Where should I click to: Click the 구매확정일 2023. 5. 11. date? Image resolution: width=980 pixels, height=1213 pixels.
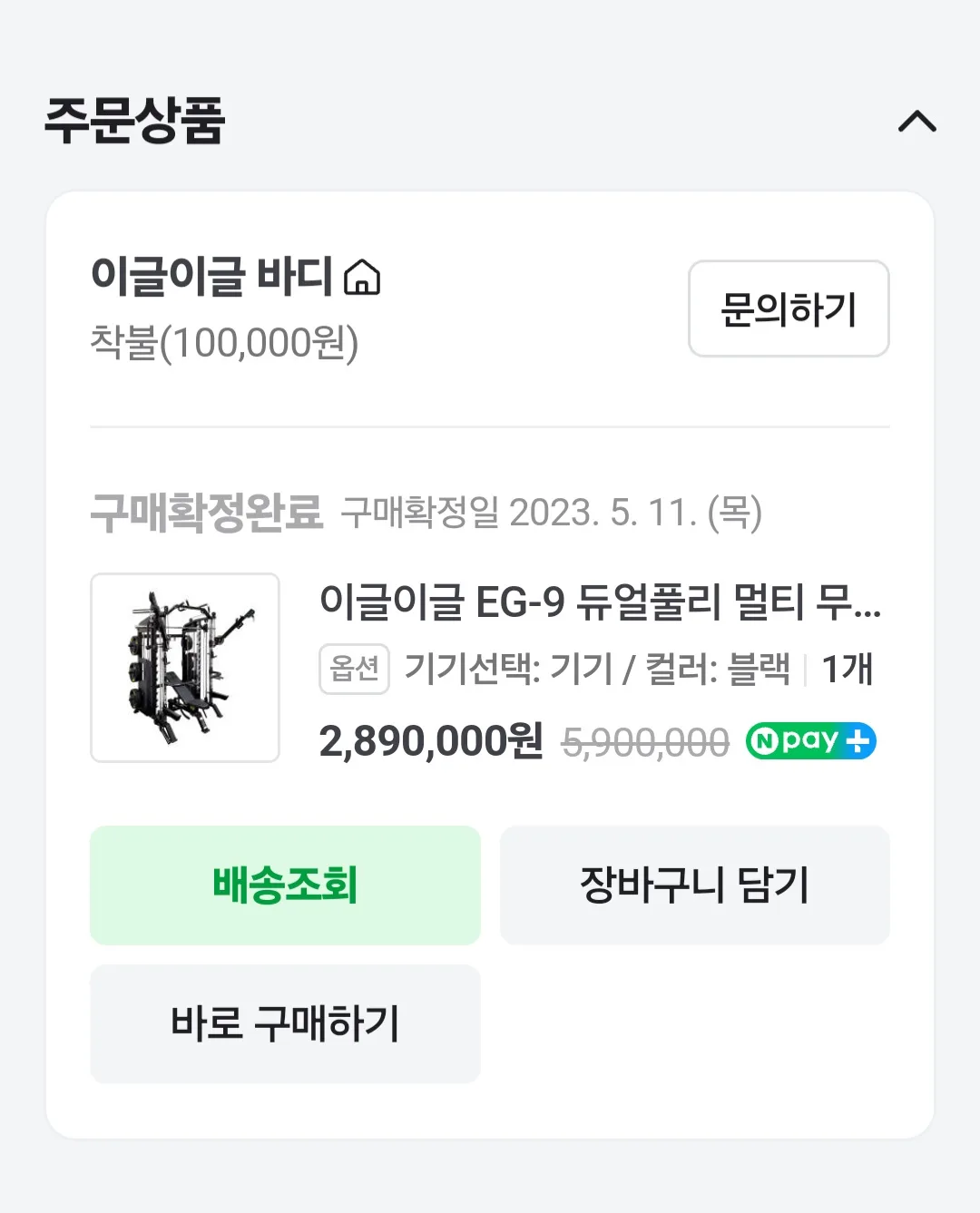click(551, 513)
